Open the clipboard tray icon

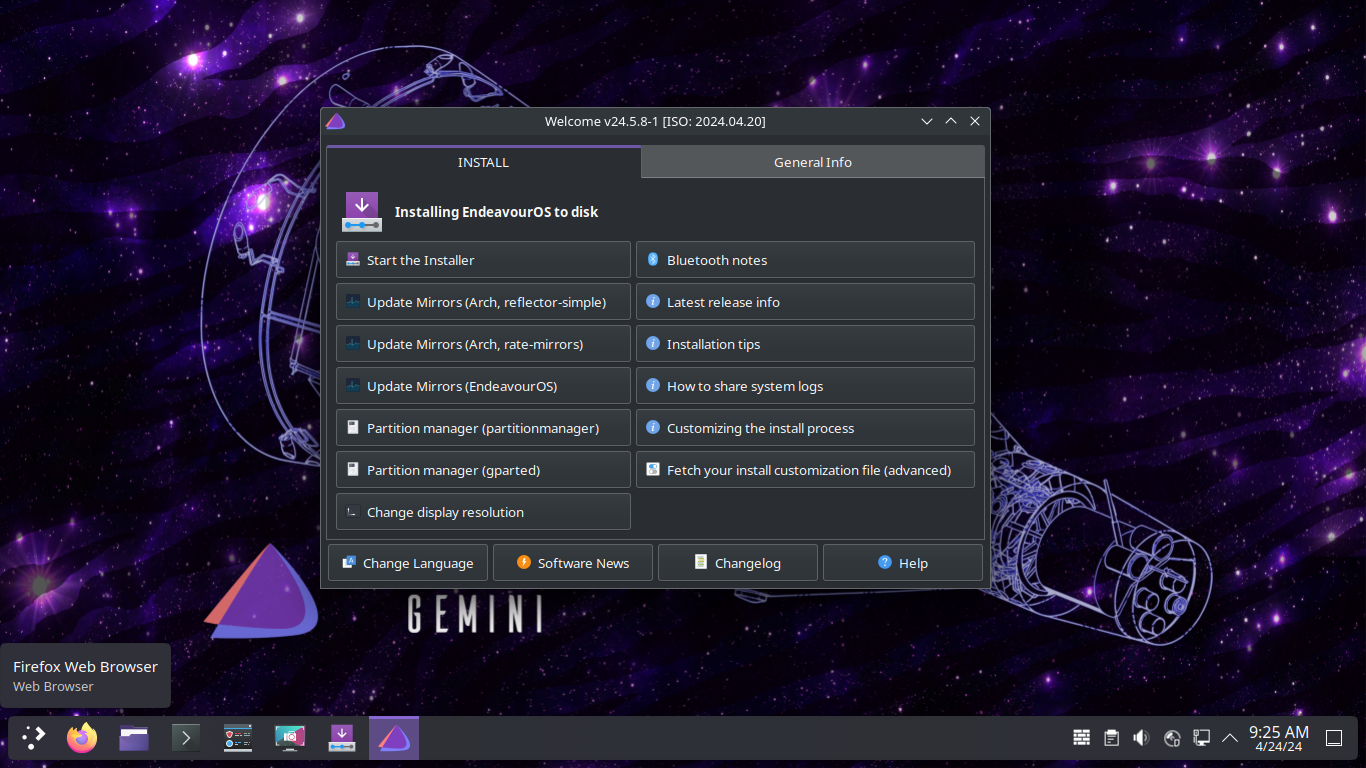[1111, 738]
